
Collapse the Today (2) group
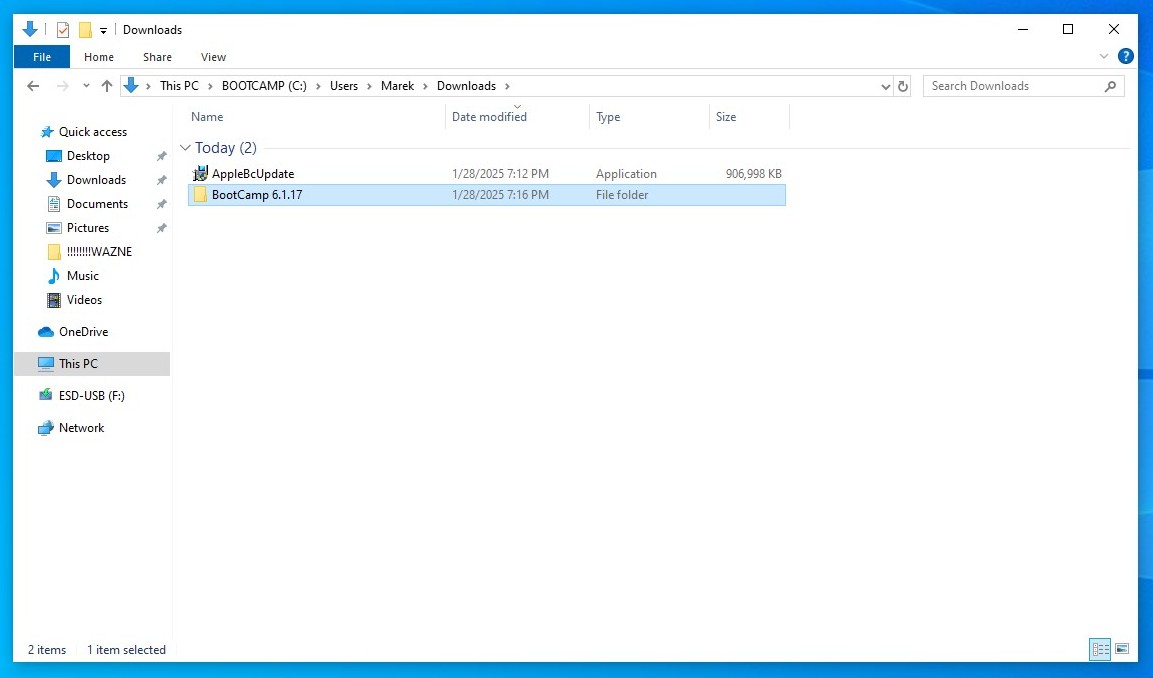pyautogui.click(x=185, y=148)
